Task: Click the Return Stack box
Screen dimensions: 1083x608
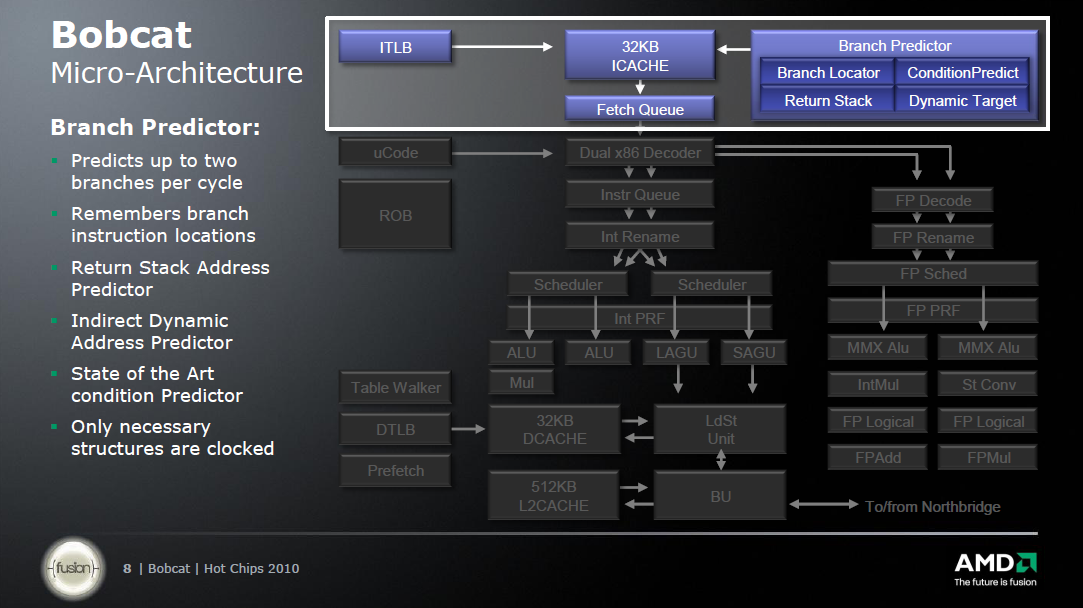Action: (828, 100)
